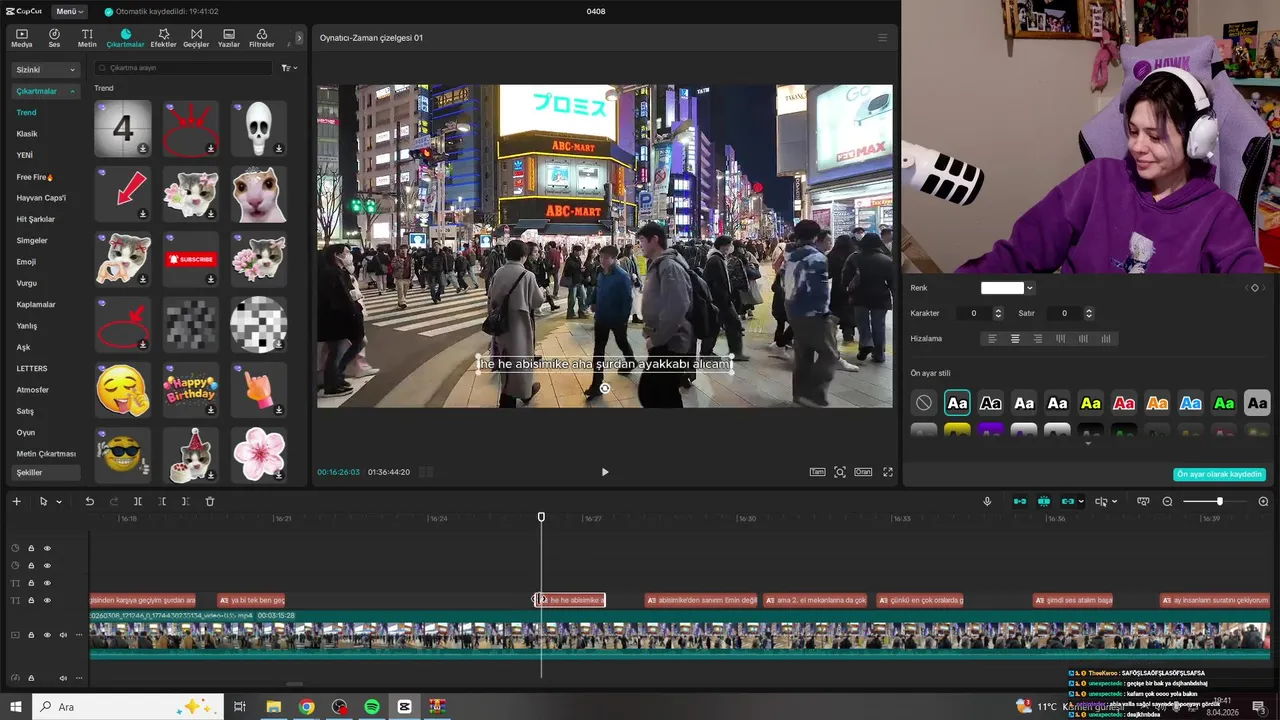
Task: Delete the selected clip with trash icon
Action: pyautogui.click(x=210, y=501)
